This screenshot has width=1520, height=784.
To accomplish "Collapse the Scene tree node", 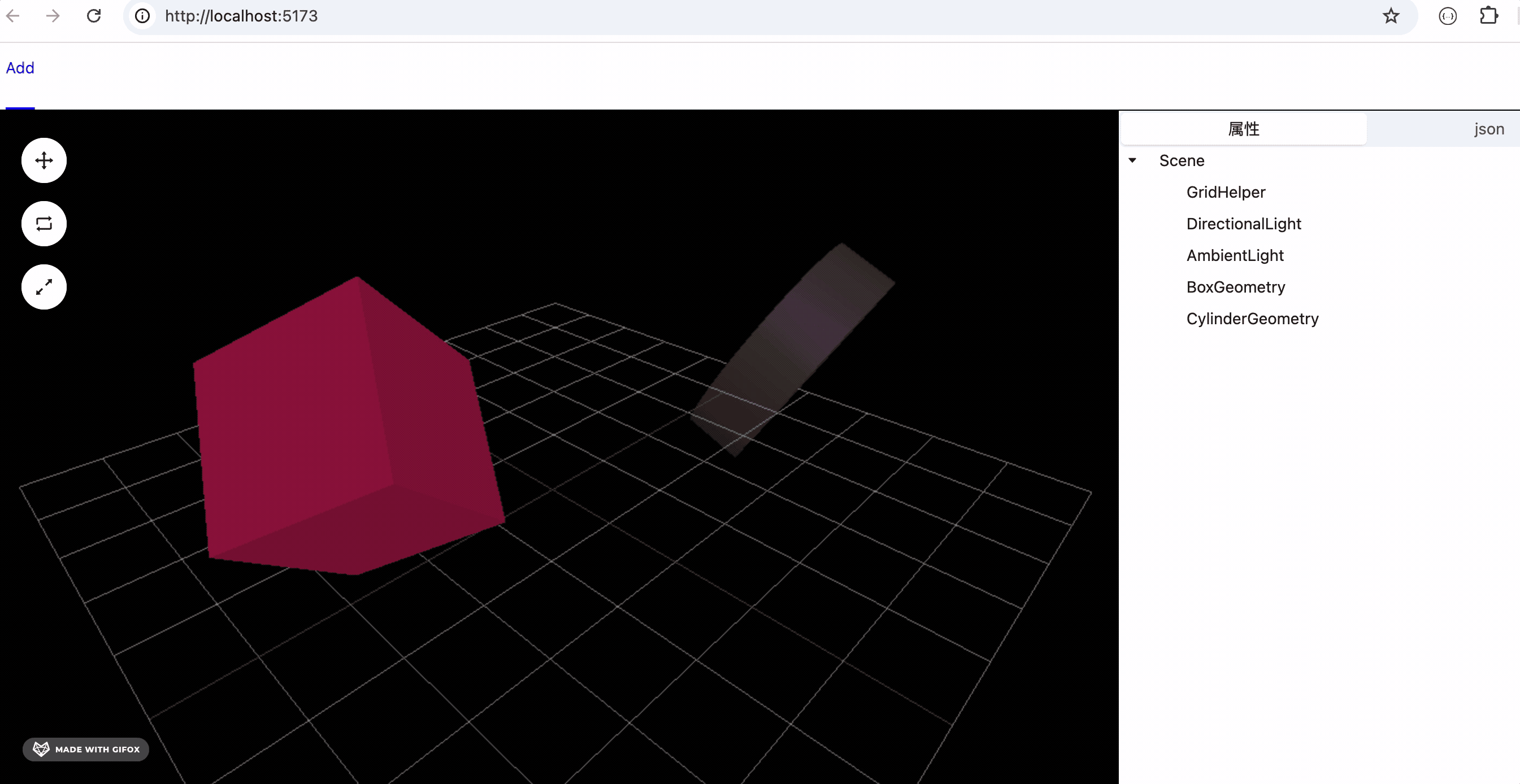I will tap(1132, 160).
